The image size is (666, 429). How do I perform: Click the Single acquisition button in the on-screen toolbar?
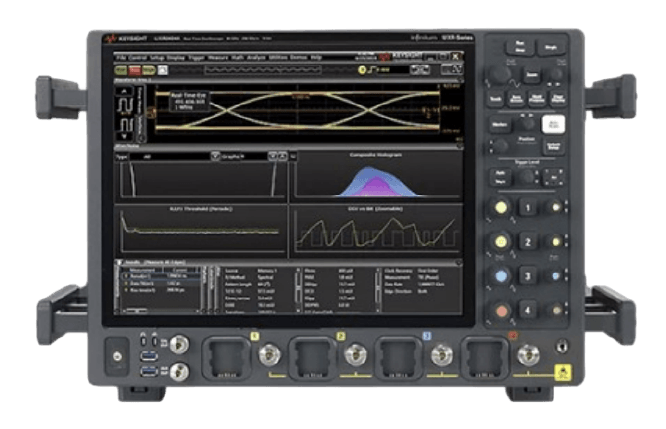(x=149, y=70)
